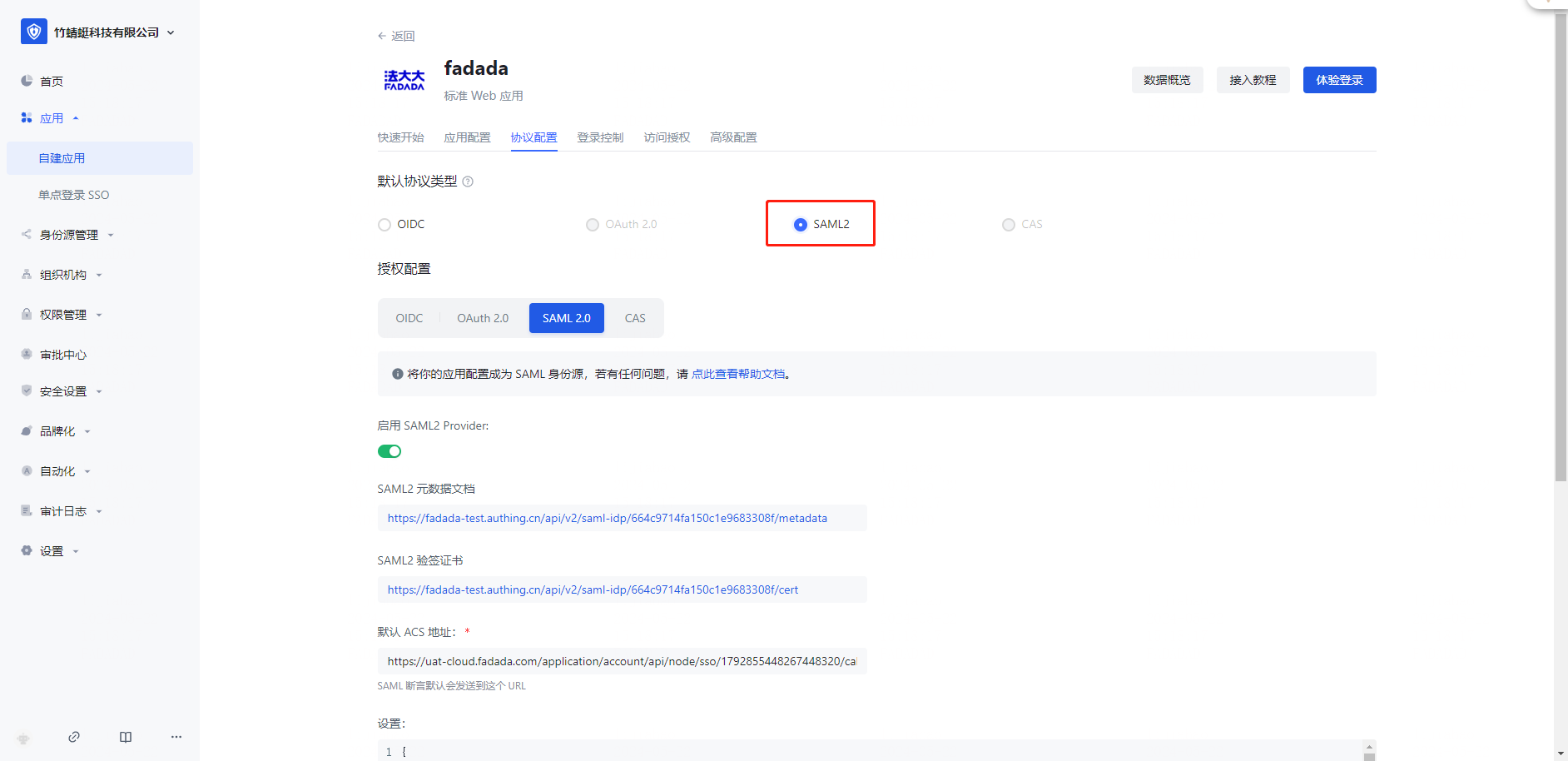Image resolution: width=1568 pixels, height=761 pixels.
Task: Open 自建应用 in the sidebar
Action: tap(100, 158)
